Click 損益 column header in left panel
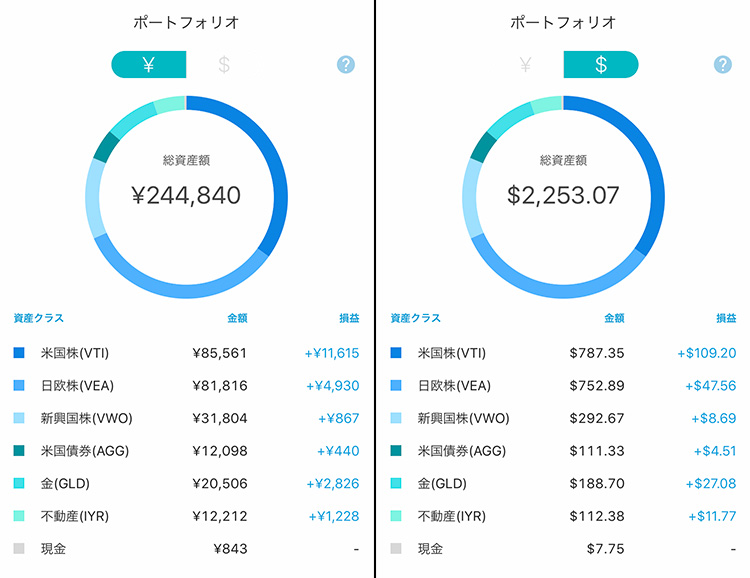Image resolution: width=750 pixels, height=578 pixels. tap(349, 318)
